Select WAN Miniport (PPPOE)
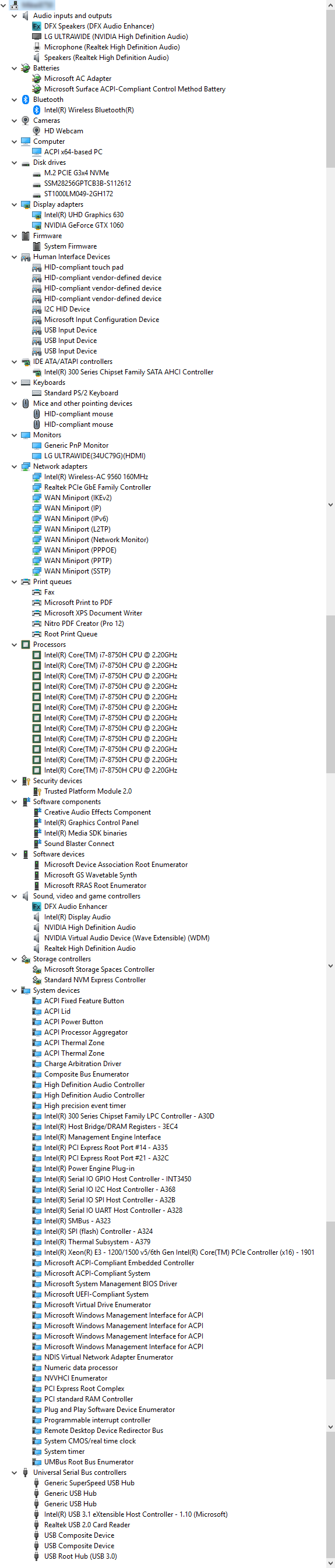 (x=80, y=550)
